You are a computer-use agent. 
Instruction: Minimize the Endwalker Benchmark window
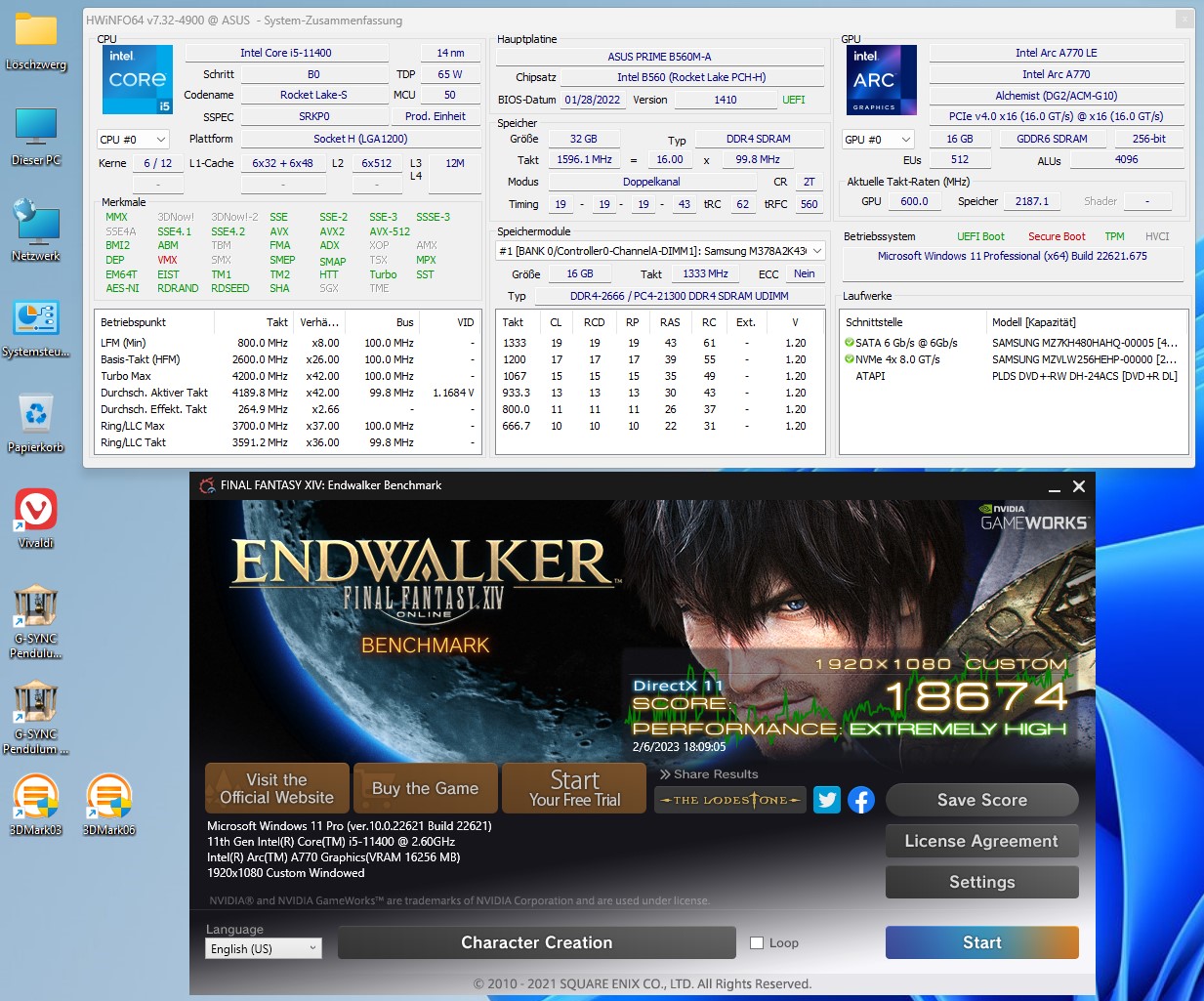pyautogui.click(x=1054, y=486)
